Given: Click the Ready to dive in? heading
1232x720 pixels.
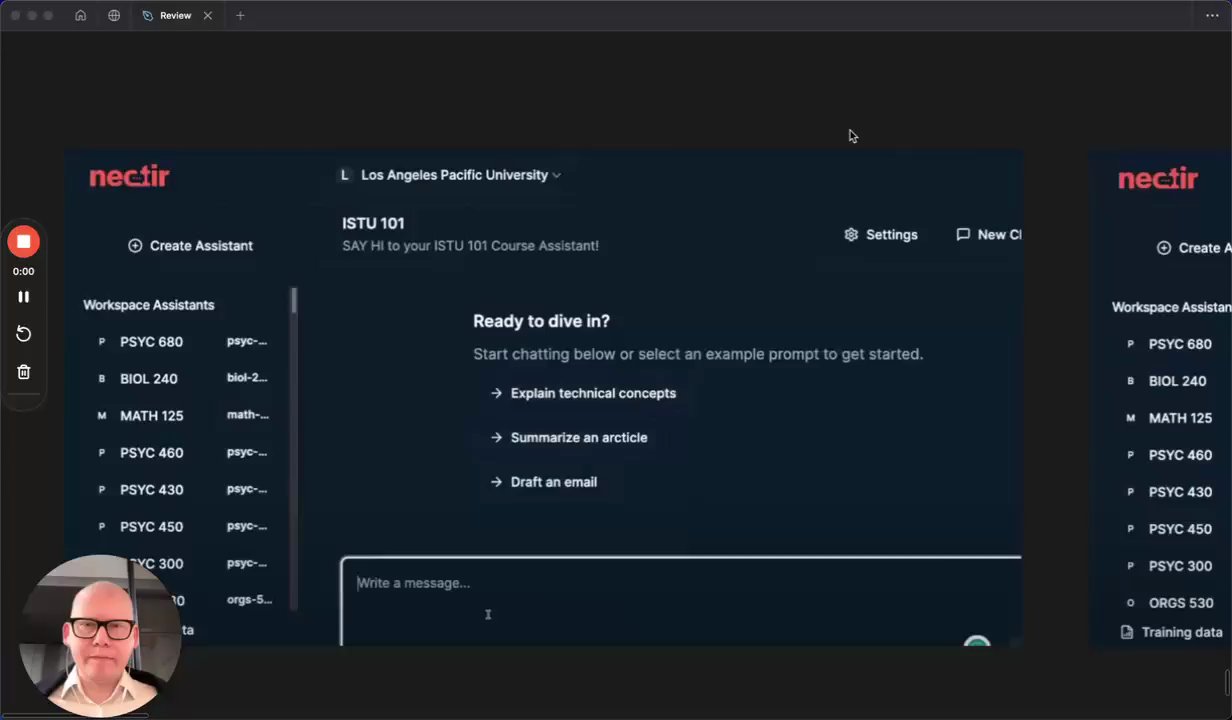Looking at the screenshot, I should tap(541, 321).
